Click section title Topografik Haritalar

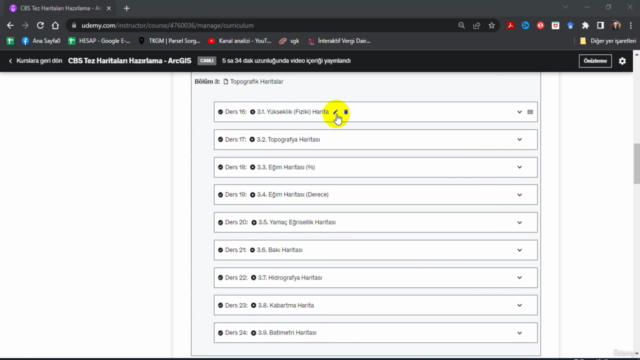point(256,82)
